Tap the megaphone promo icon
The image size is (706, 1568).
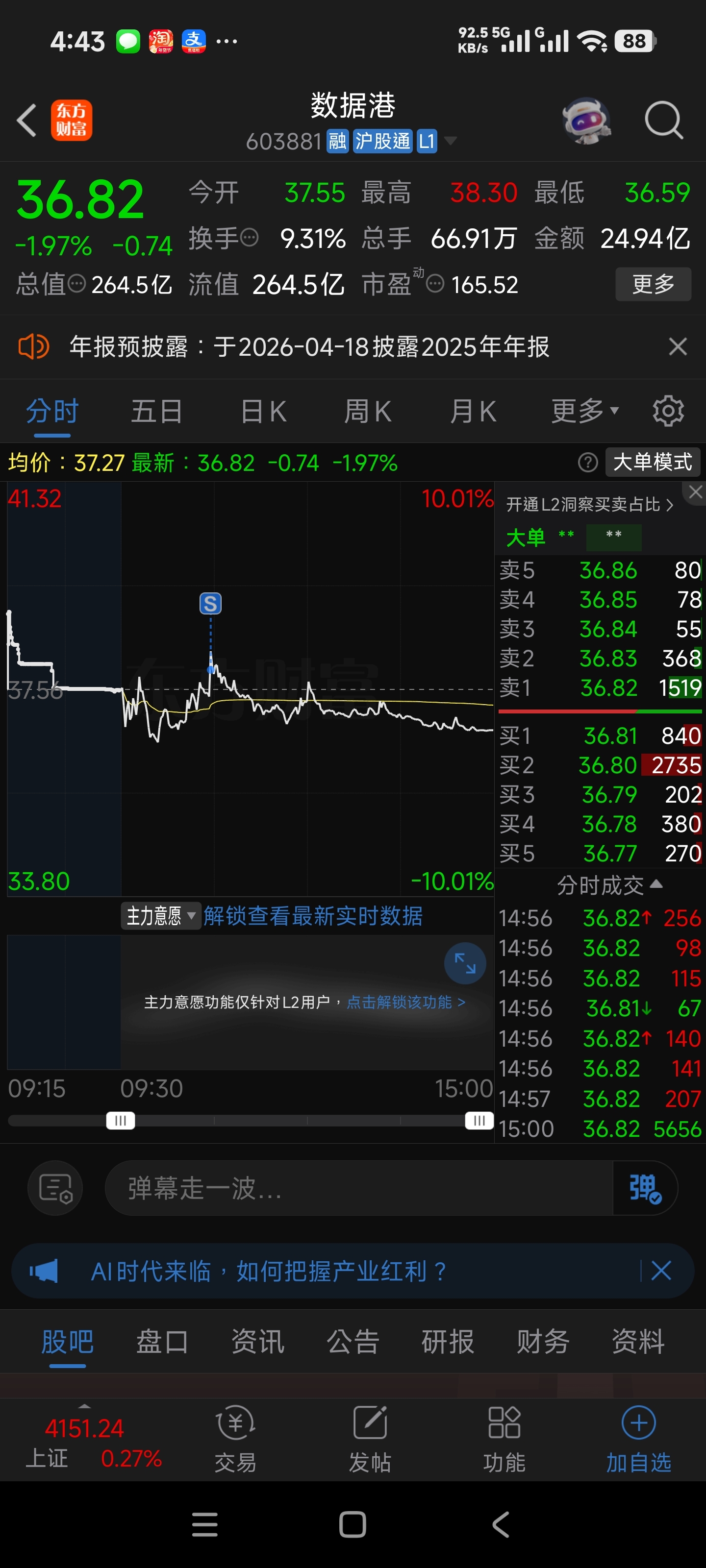pyautogui.click(x=44, y=1271)
